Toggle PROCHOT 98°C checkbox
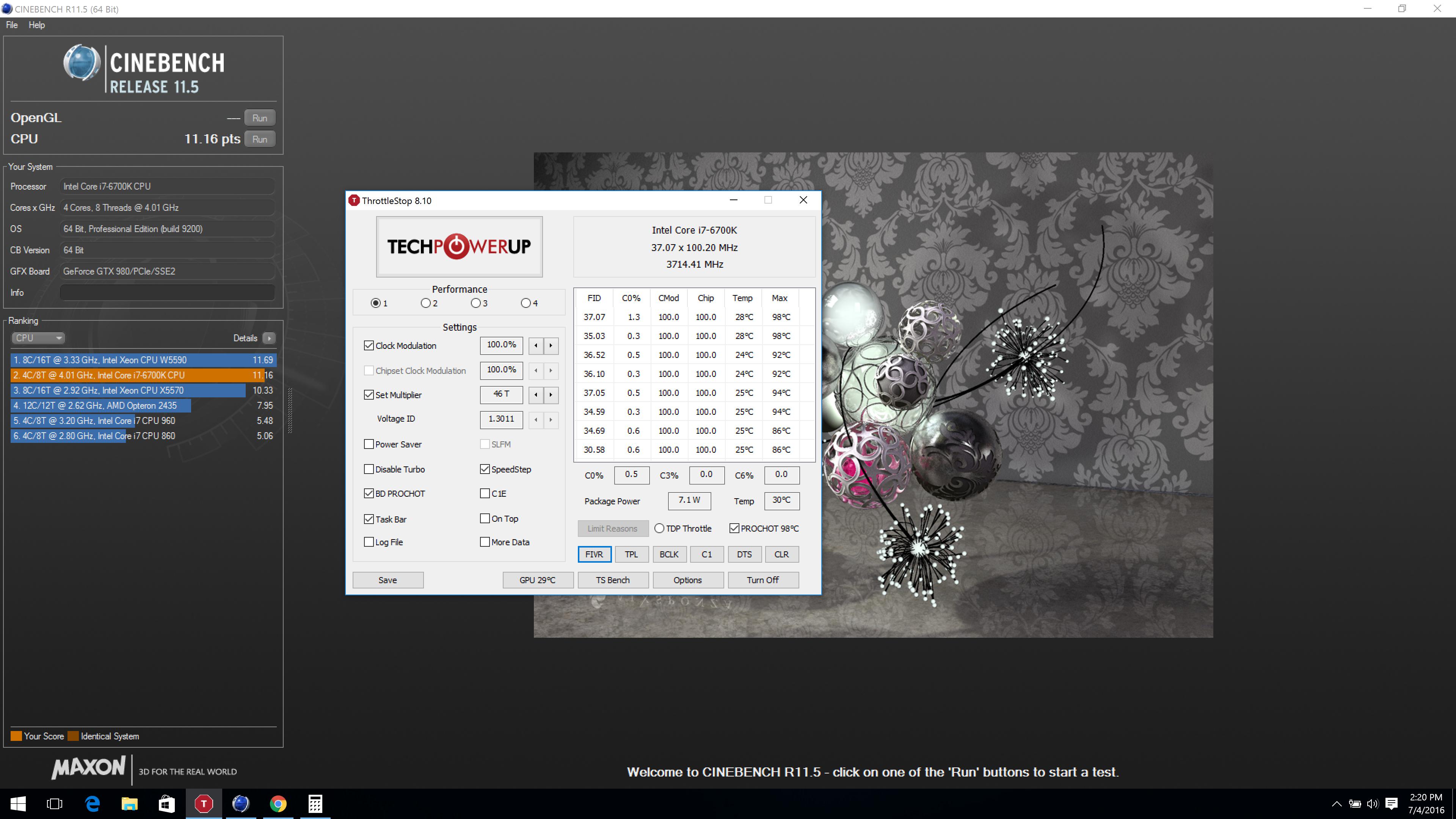Image resolution: width=1456 pixels, height=819 pixels. pos(734,529)
